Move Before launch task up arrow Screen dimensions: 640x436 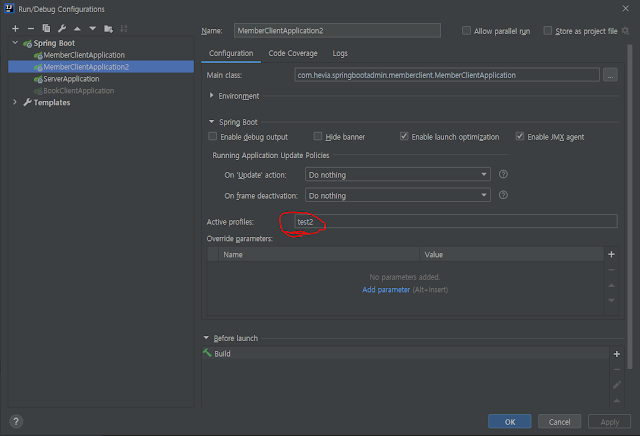click(x=617, y=400)
